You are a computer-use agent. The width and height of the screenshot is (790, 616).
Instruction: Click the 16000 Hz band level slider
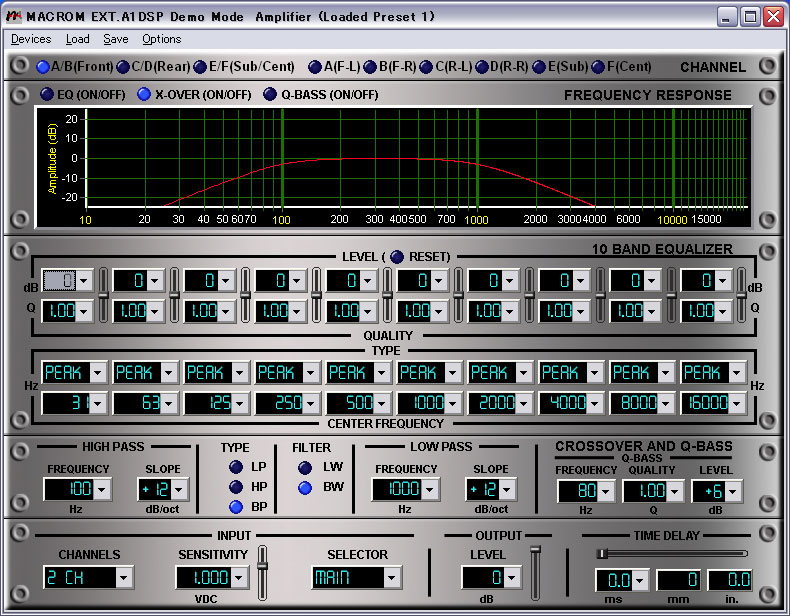coord(742,296)
